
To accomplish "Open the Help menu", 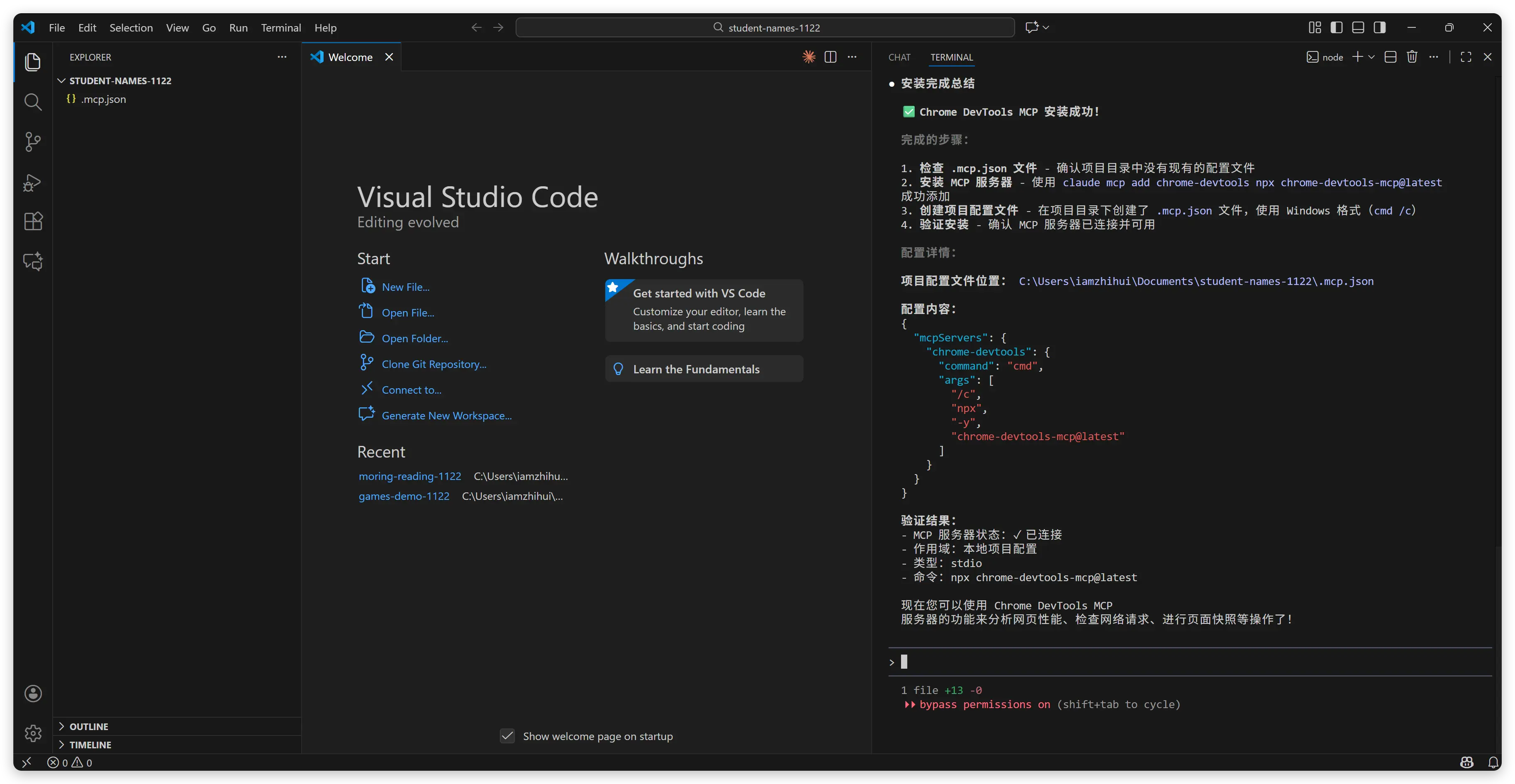I will tap(325, 28).
